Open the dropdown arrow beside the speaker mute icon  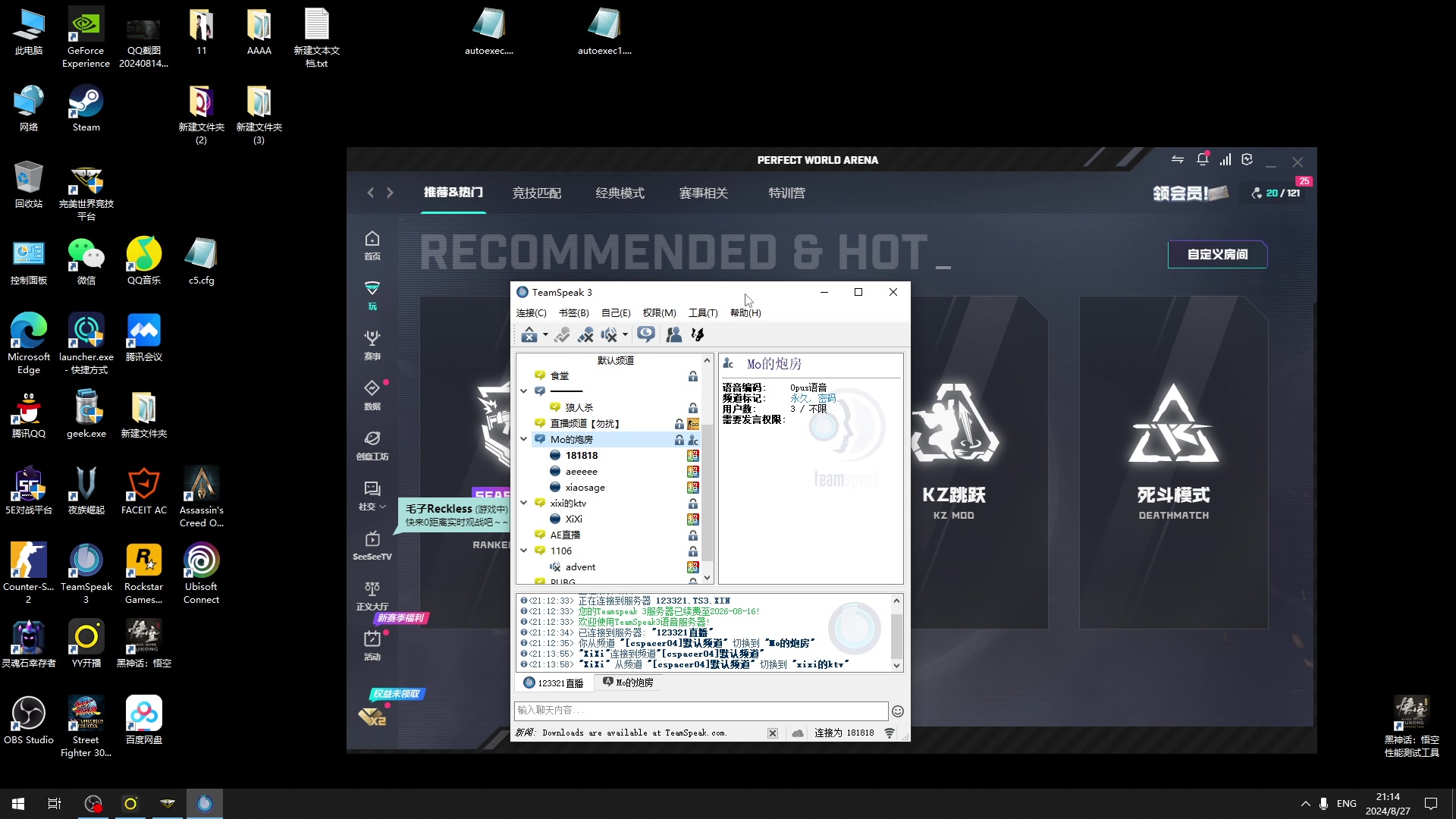[x=625, y=334]
